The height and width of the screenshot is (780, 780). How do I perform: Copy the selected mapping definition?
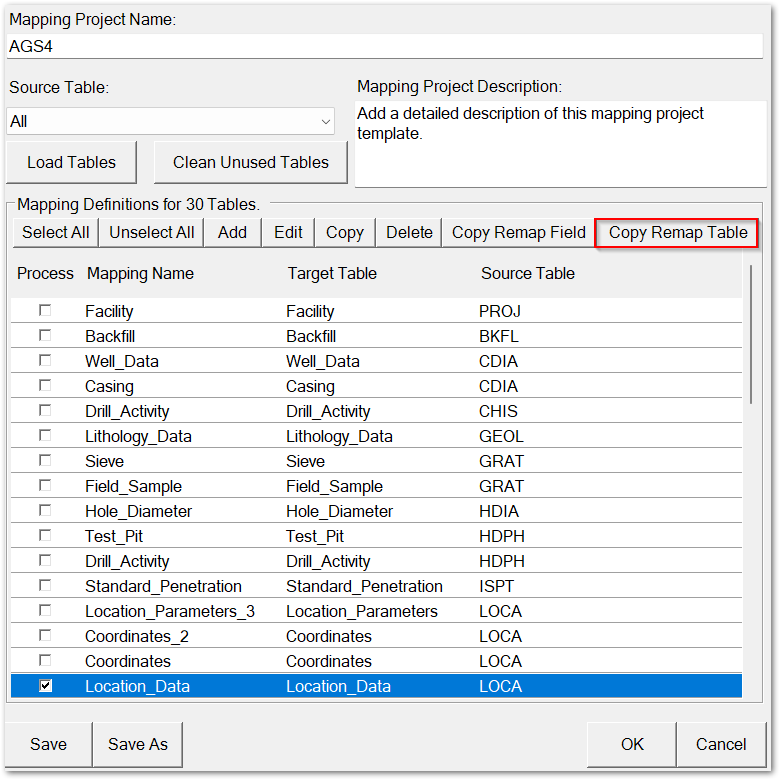[345, 232]
